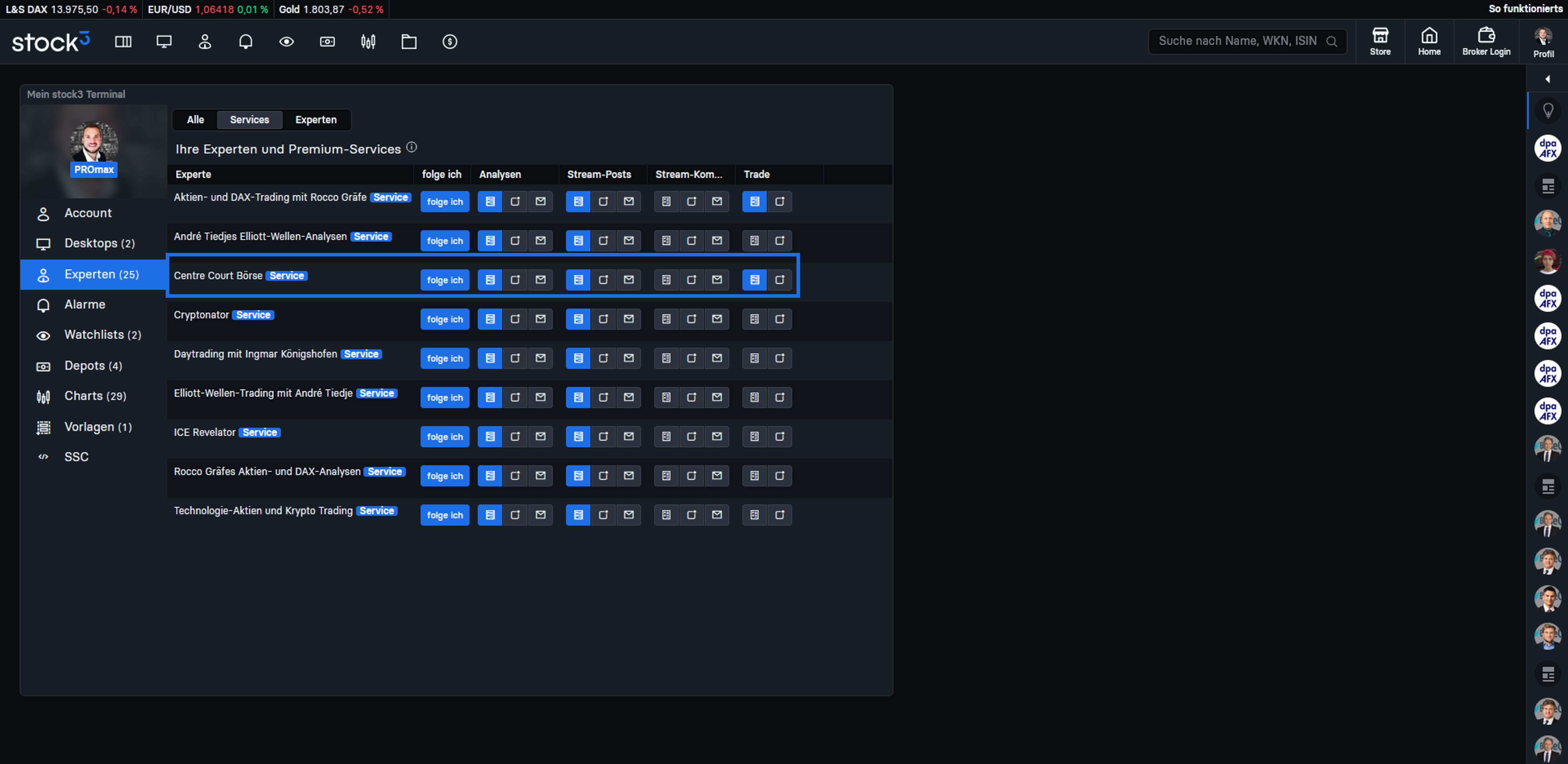This screenshot has height=764, width=1568.
Task: Open the folder icon in top toolbar
Action: click(x=409, y=41)
